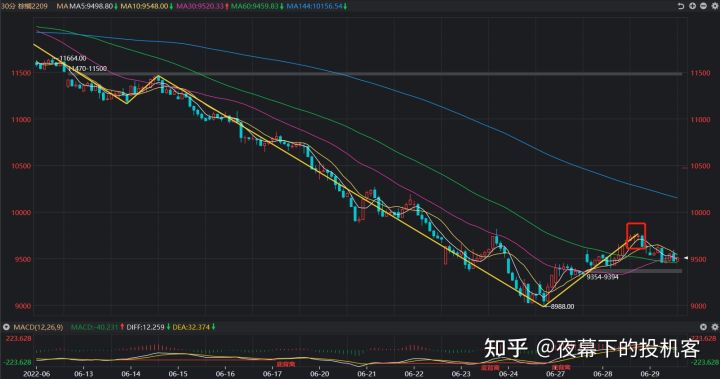This screenshot has width=720, height=379.
Task: Click 11500 on the left price axis
Action: (22, 73)
